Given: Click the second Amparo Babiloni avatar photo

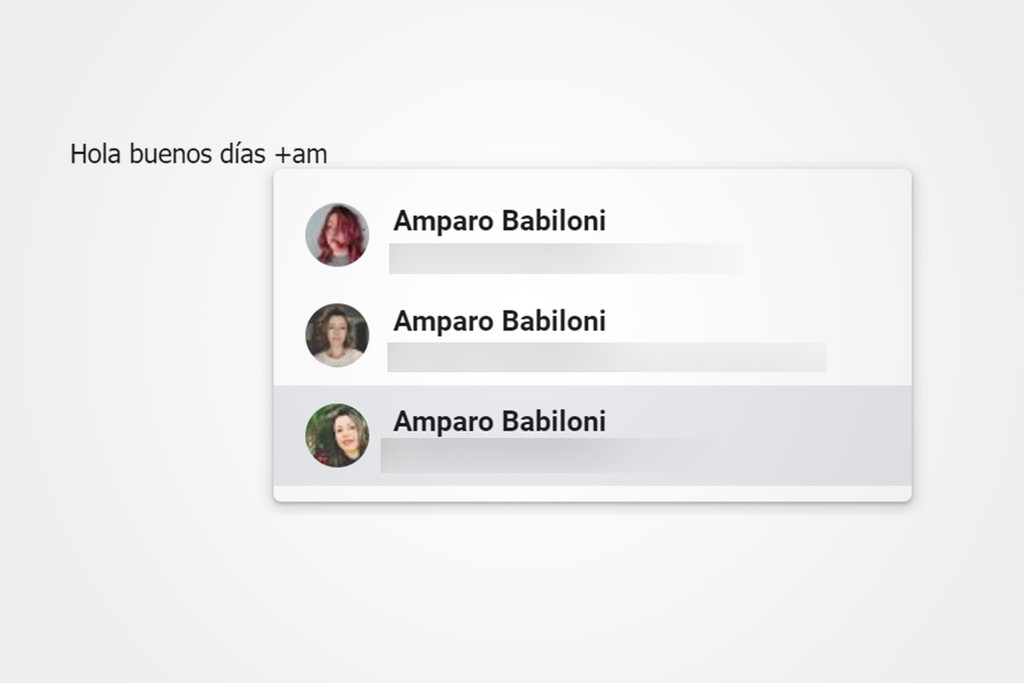Looking at the screenshot, I should click(x=337, y=334).
